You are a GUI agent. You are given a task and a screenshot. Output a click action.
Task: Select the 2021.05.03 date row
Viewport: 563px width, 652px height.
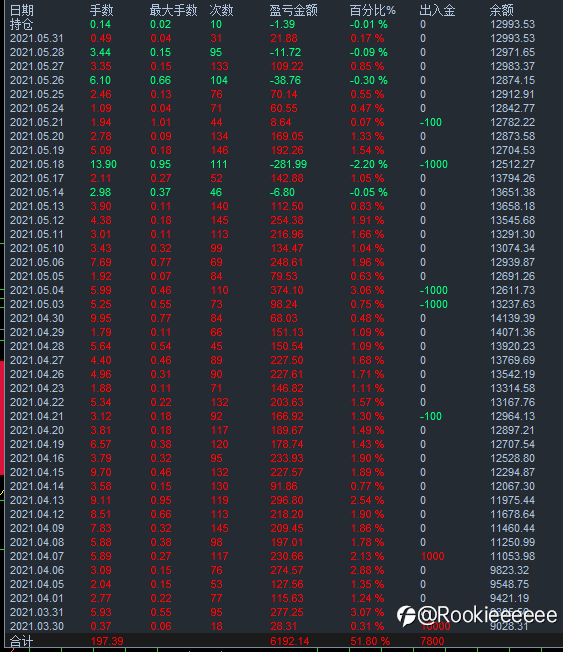point(37,304)
